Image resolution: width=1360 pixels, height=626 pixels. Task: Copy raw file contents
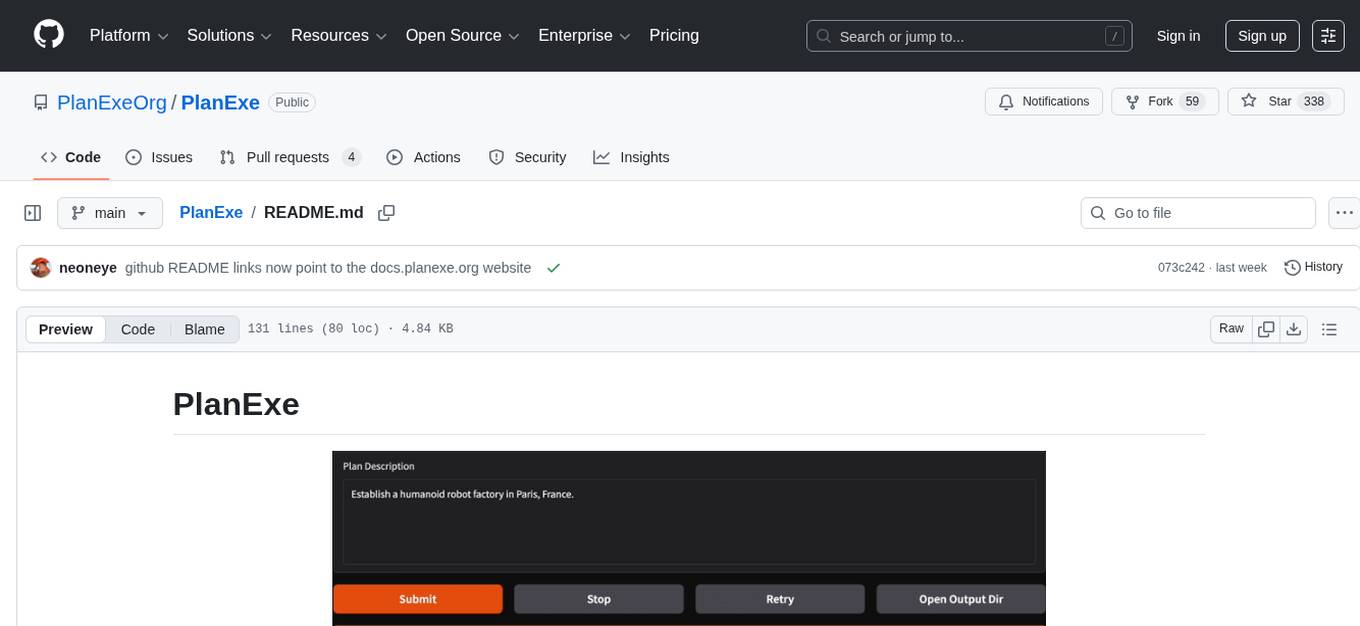[1266, 329]
